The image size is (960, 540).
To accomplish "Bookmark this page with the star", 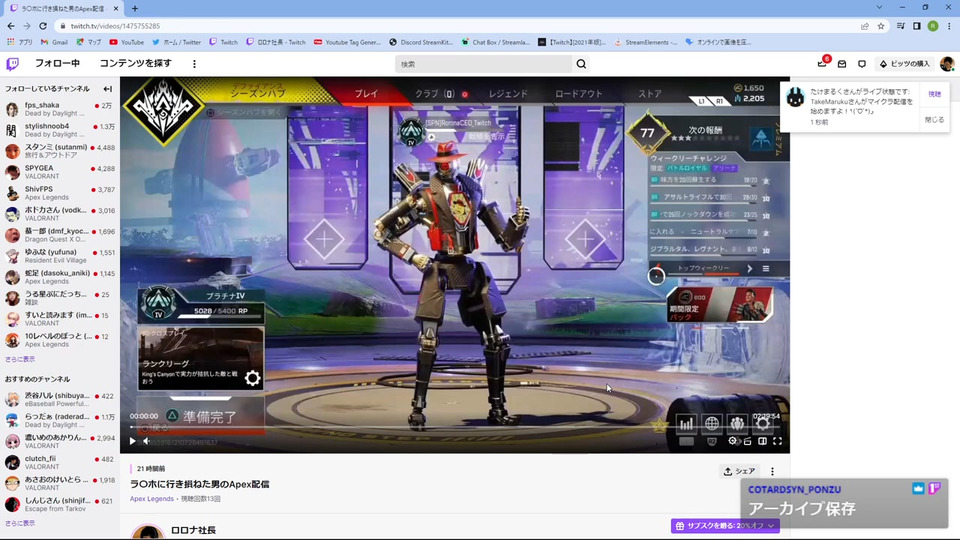I will [881, 26].
